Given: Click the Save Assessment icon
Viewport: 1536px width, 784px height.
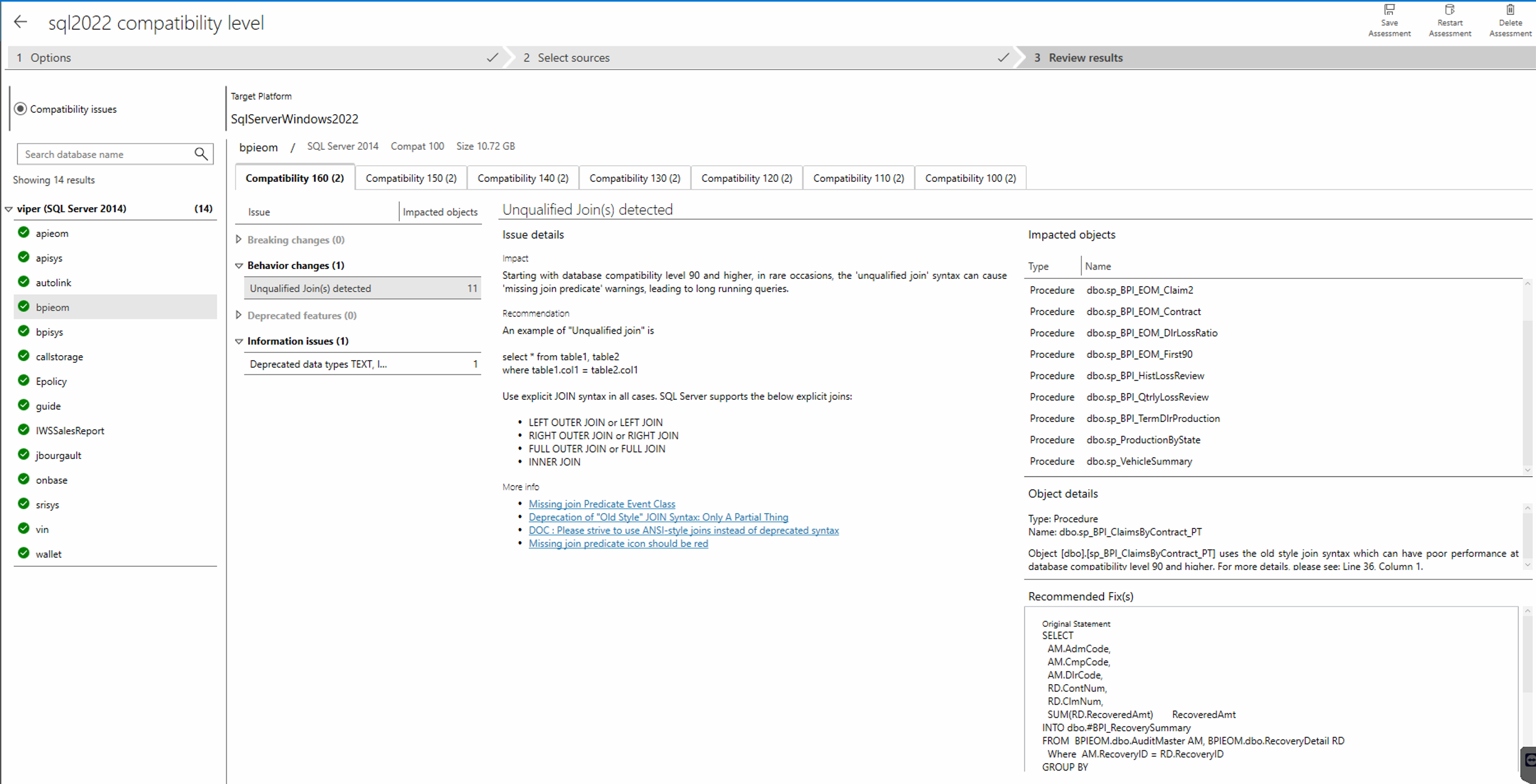Looking at the screenshot, I should click(1389, 9).
